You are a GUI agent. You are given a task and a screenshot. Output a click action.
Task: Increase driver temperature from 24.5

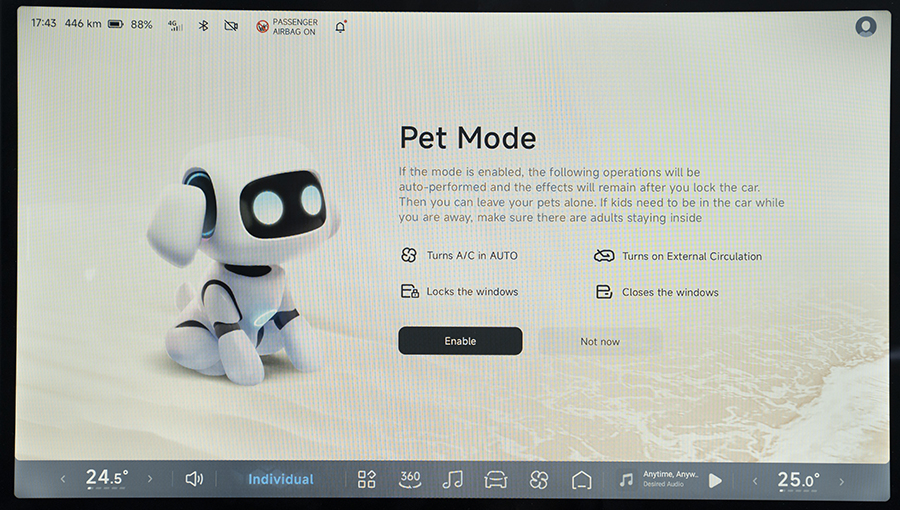(150, 479)
